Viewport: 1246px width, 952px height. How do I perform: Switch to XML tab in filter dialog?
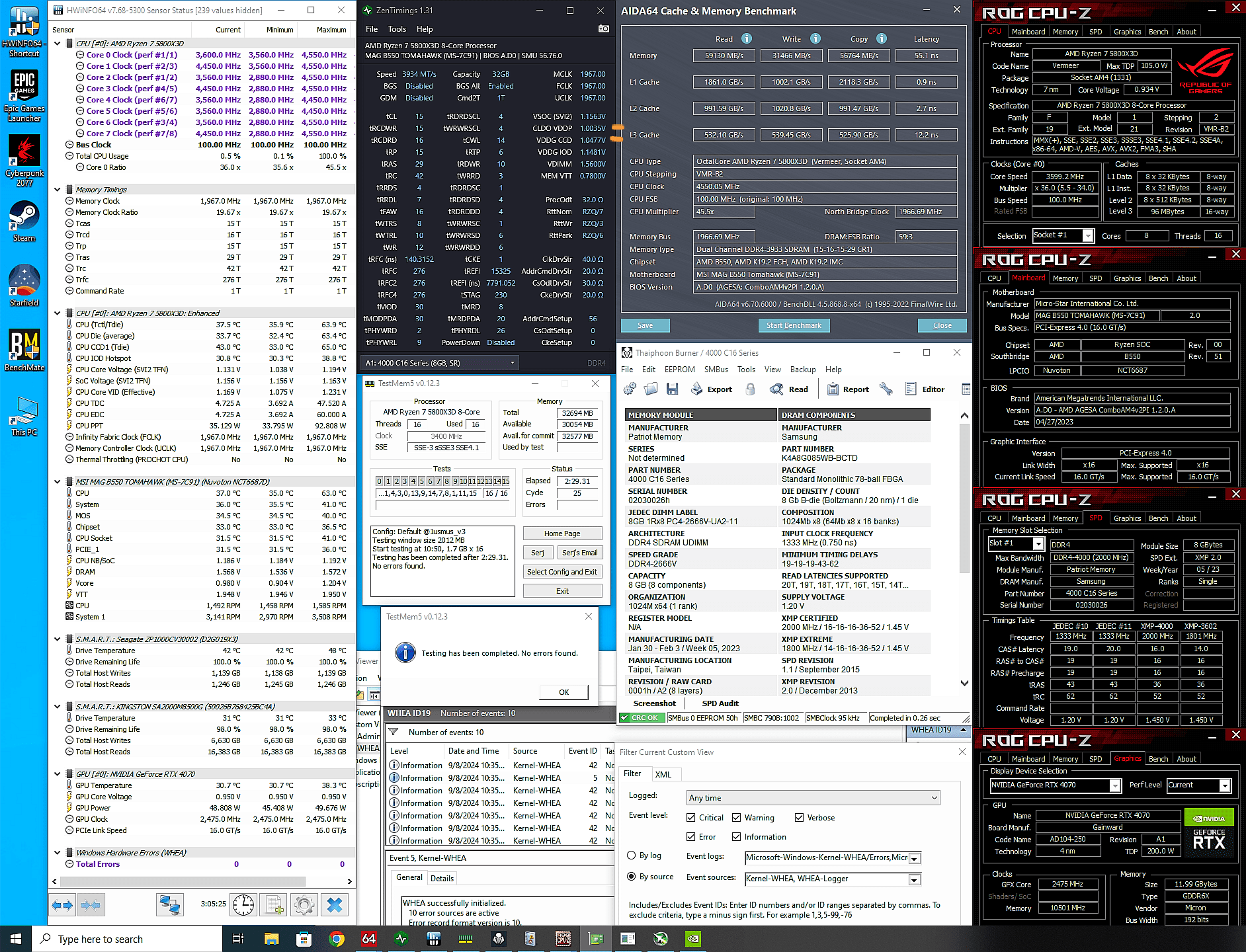point(663,774)
